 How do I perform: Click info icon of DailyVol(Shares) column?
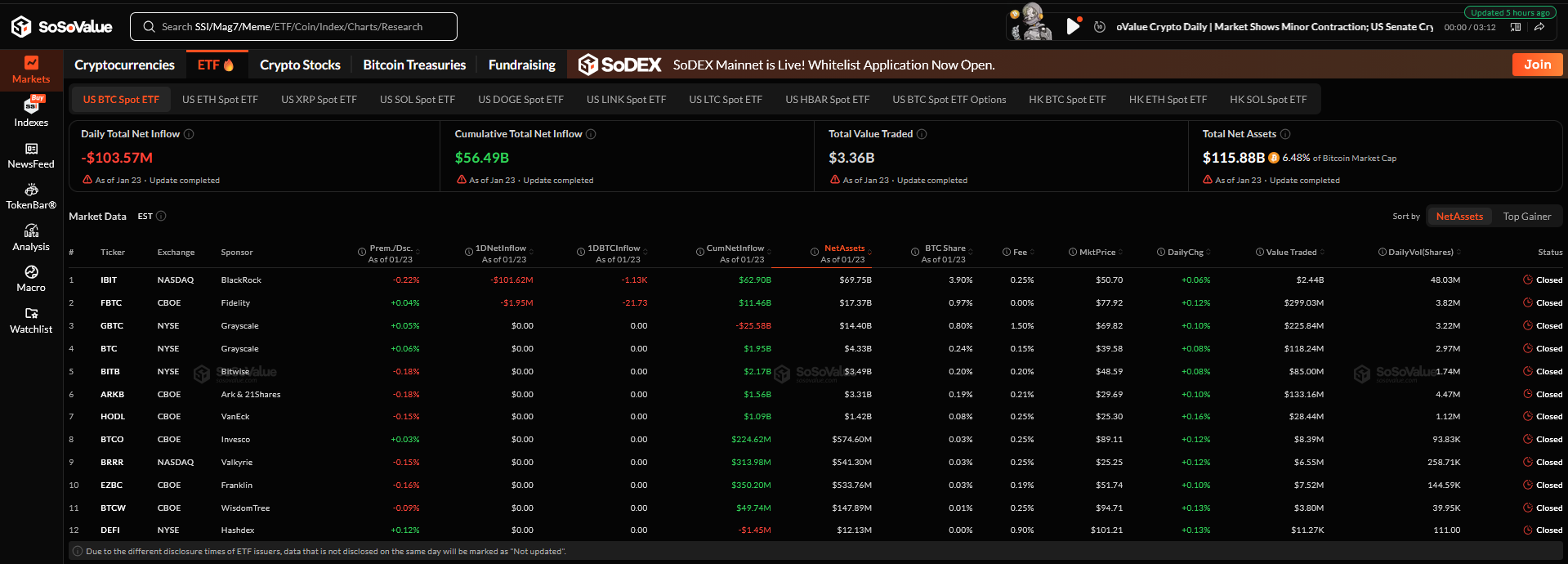(1383, 252)
